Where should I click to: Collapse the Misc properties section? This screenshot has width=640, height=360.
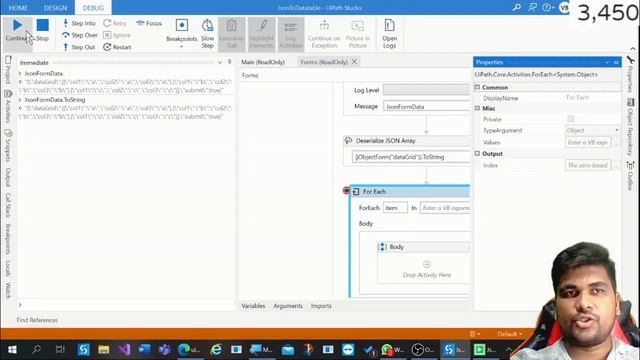coord(477,108)
